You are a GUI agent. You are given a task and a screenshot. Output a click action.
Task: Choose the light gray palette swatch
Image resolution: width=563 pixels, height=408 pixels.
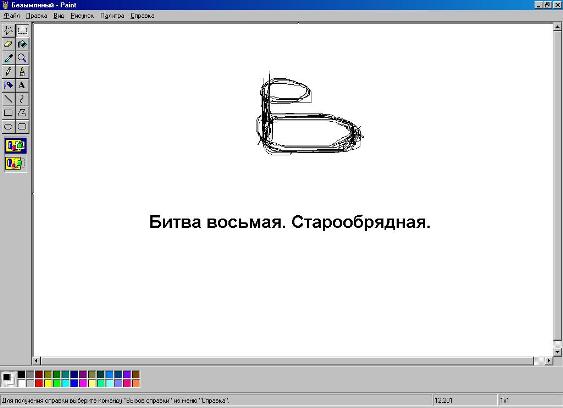pos(30,383)
